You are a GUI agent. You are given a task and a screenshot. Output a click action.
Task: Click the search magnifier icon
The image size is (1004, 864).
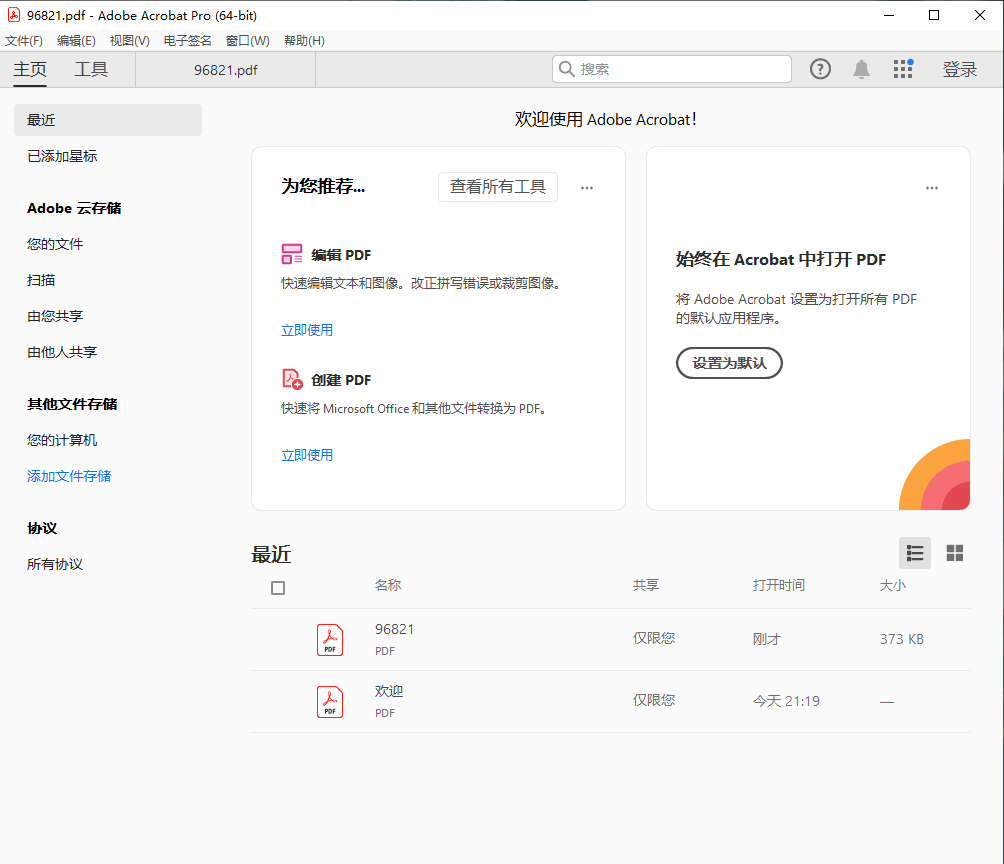(x=566, y=69)
